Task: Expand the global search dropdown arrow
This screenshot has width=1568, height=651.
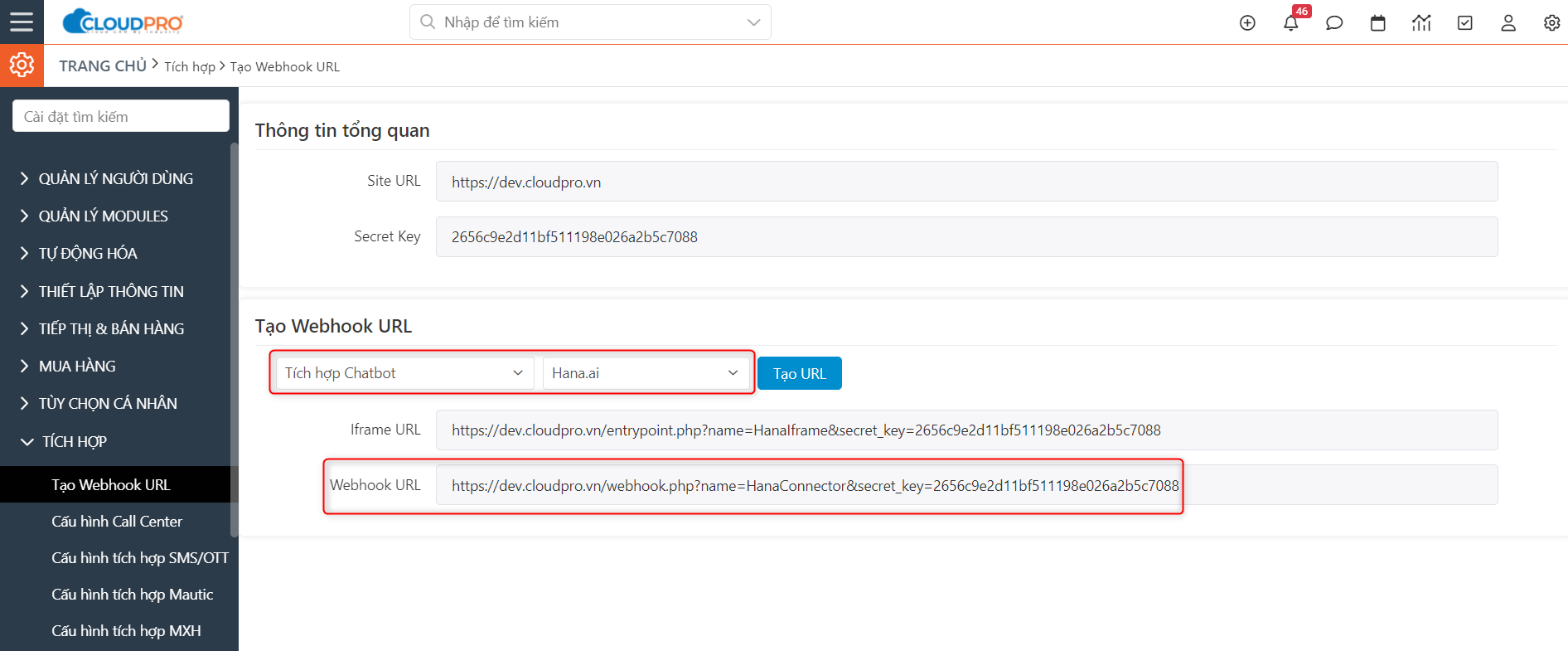Action: click(x=753, y=22)
